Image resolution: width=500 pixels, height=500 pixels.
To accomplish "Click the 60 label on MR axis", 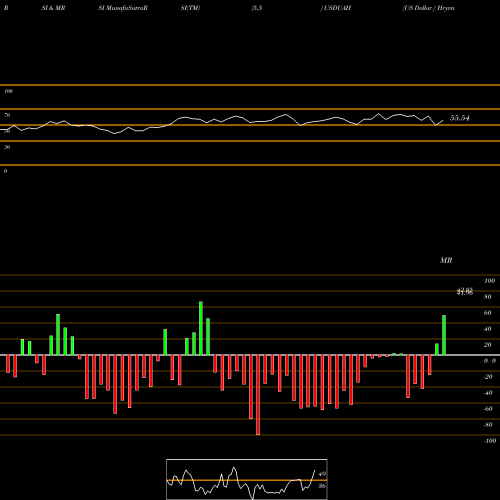I will pos(487,313).
